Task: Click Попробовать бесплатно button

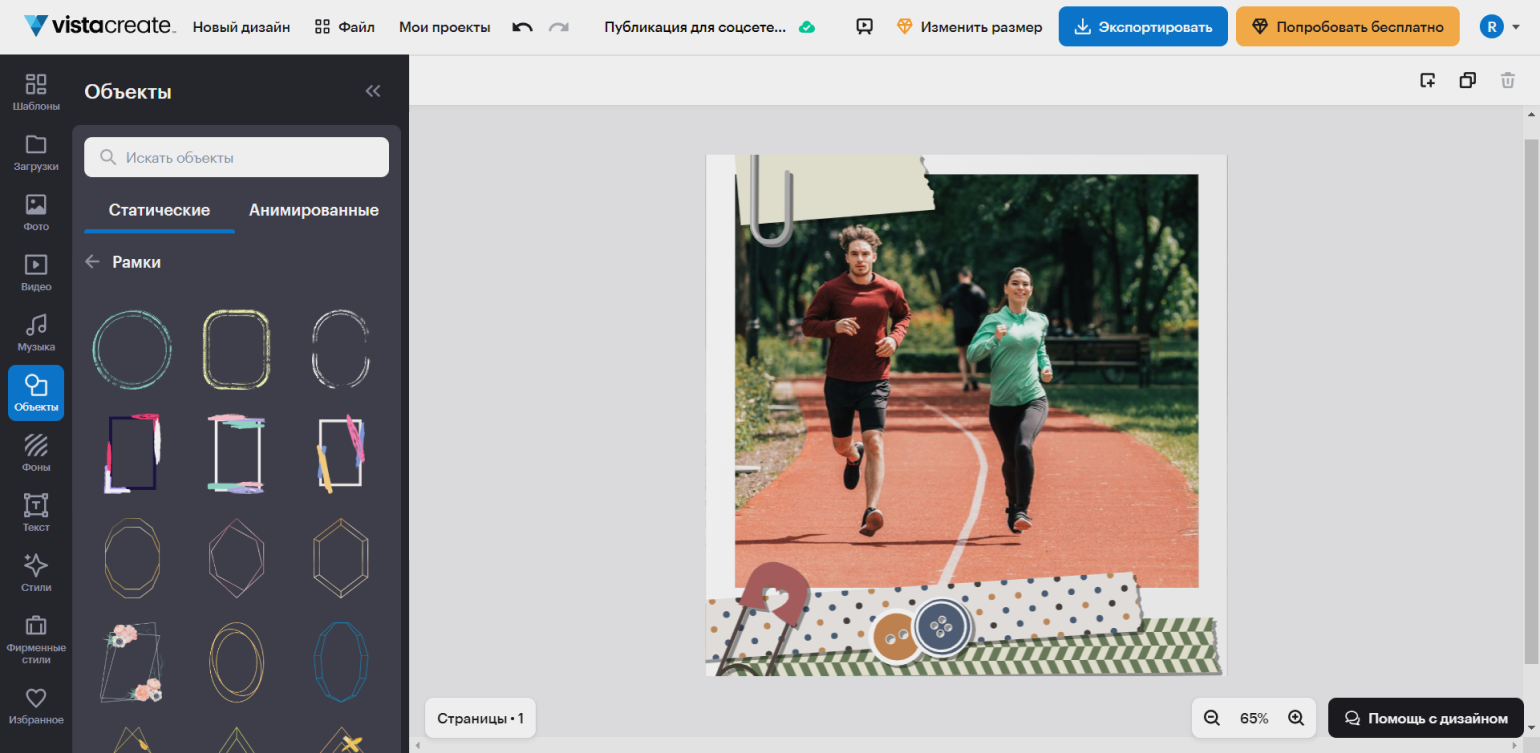Action: [1347, 27]
